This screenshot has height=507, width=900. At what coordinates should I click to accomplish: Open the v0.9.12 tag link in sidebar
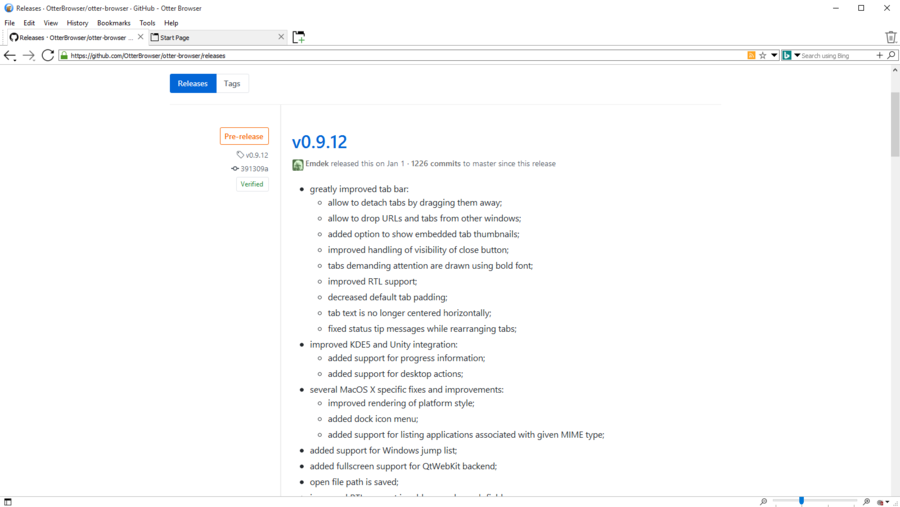tap(257, 155)
